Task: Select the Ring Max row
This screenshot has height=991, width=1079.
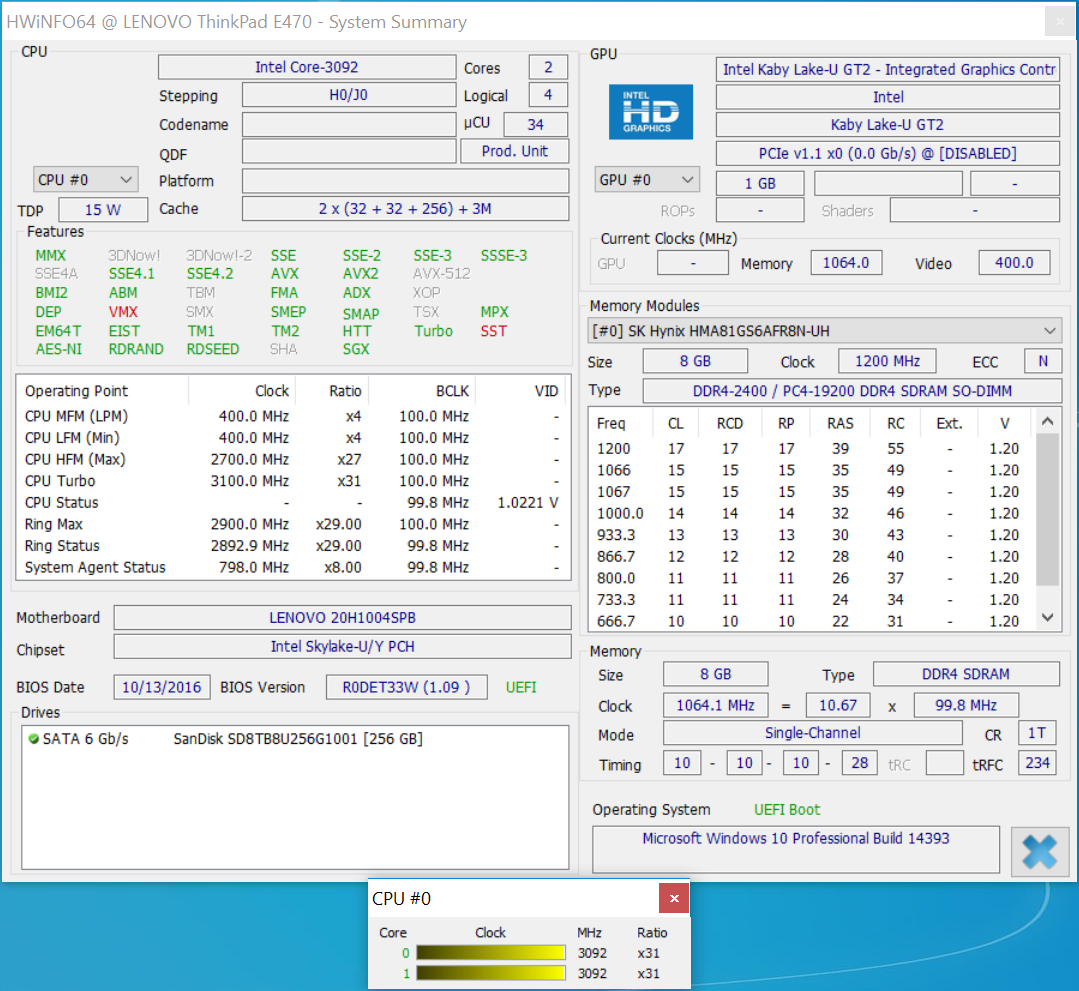Action: 294,524
